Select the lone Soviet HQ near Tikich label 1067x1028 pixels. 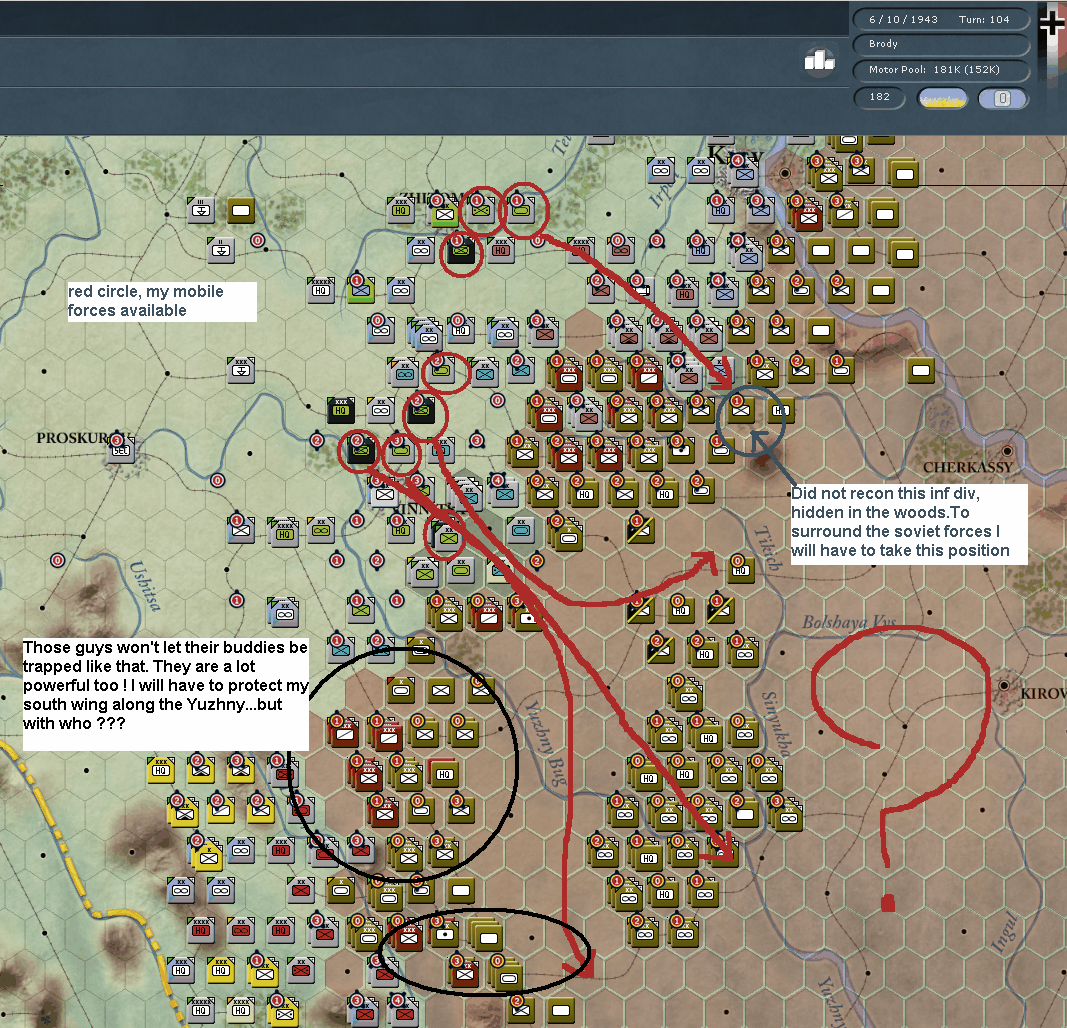[x=740, y=570]
